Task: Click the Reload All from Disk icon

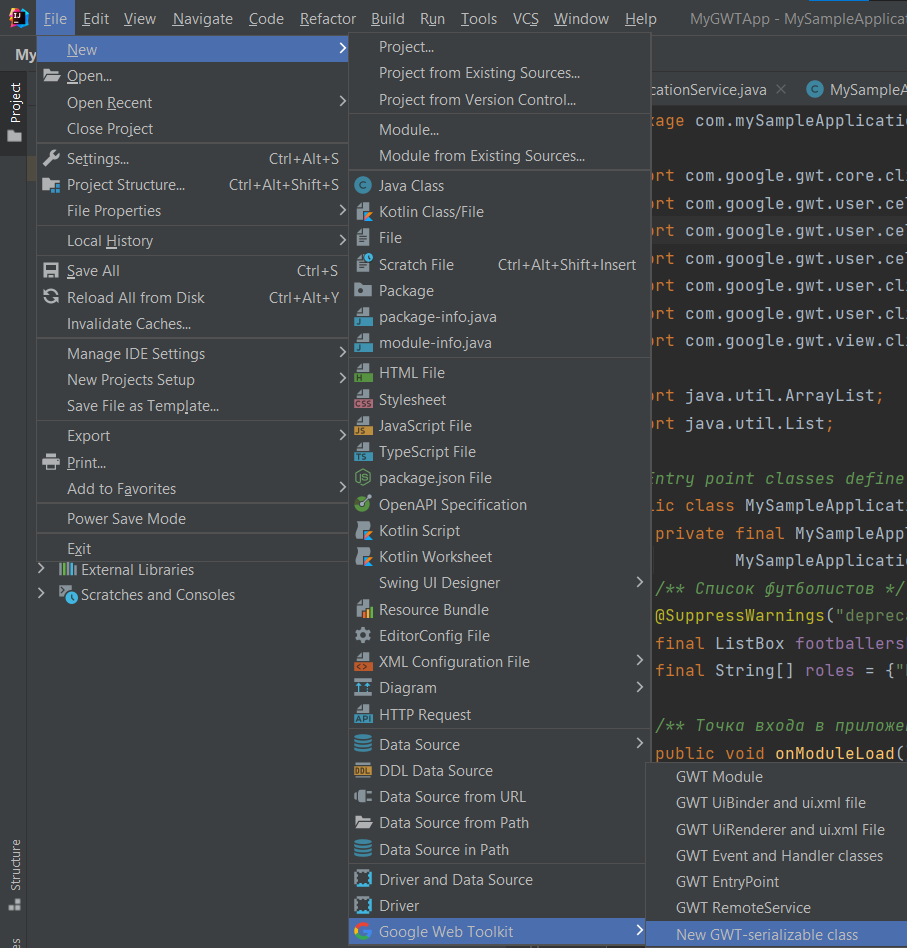Action: click(51, 297)
